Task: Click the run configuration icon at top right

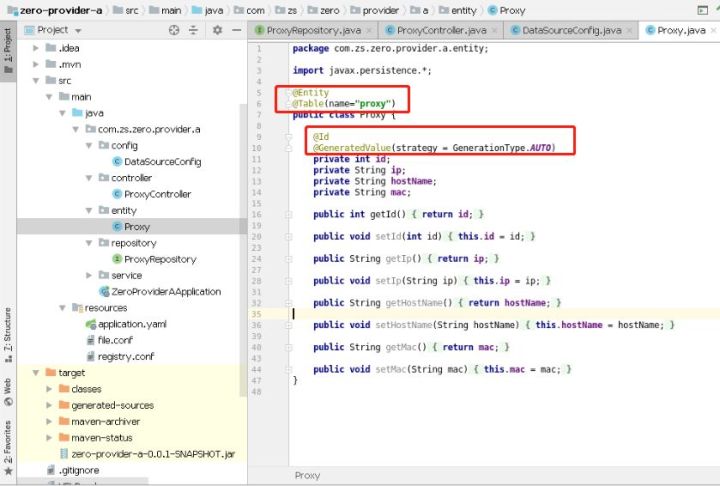Action: click(x=702, y=10)
